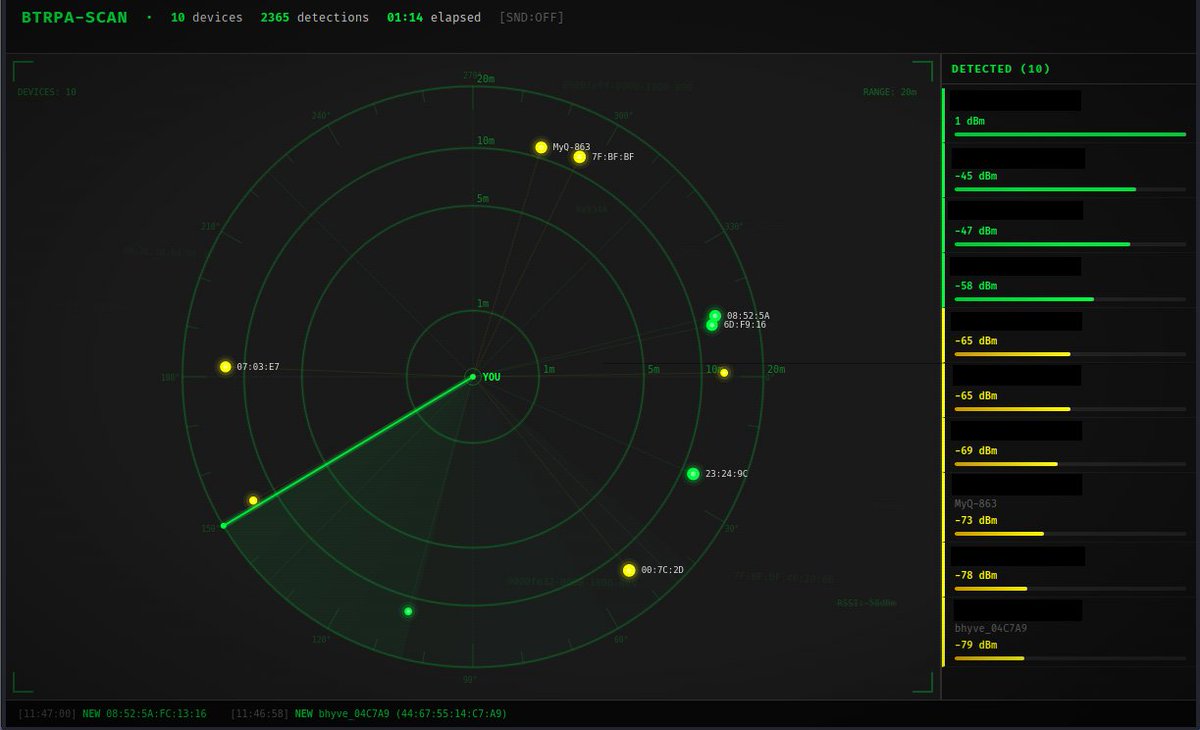Select the 23:24:9C green radar blip
This screenshot has height=730, width=1200.
click(x=693, y=474)
